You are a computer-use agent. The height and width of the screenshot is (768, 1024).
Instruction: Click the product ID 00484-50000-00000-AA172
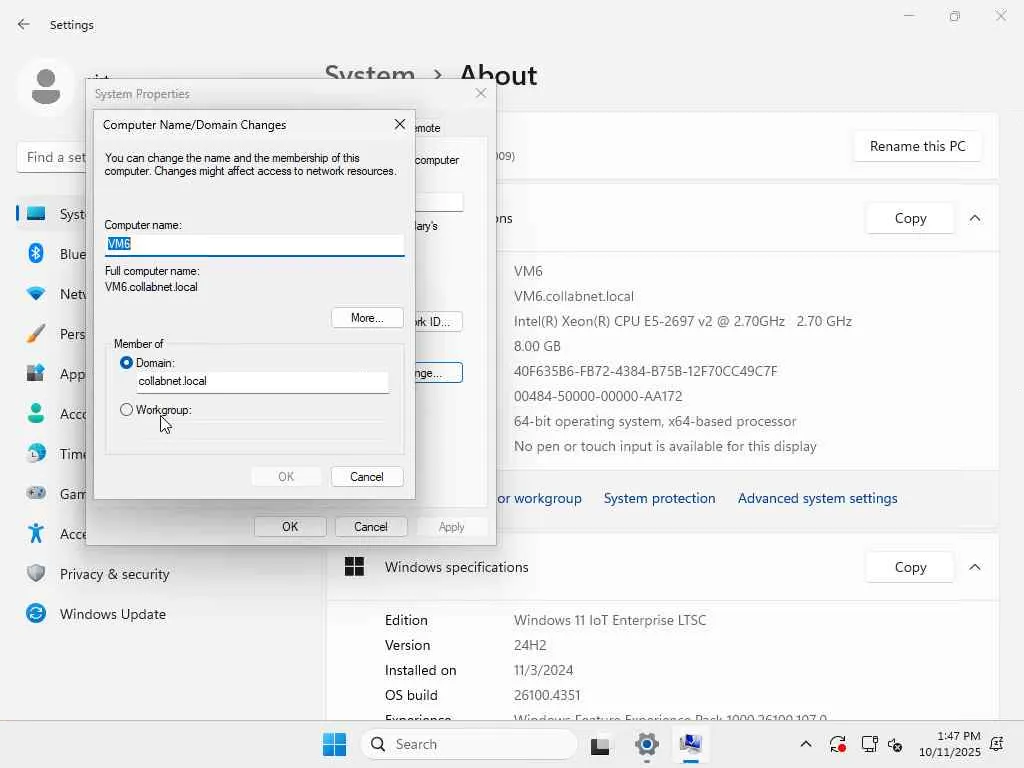coord(598,396)
